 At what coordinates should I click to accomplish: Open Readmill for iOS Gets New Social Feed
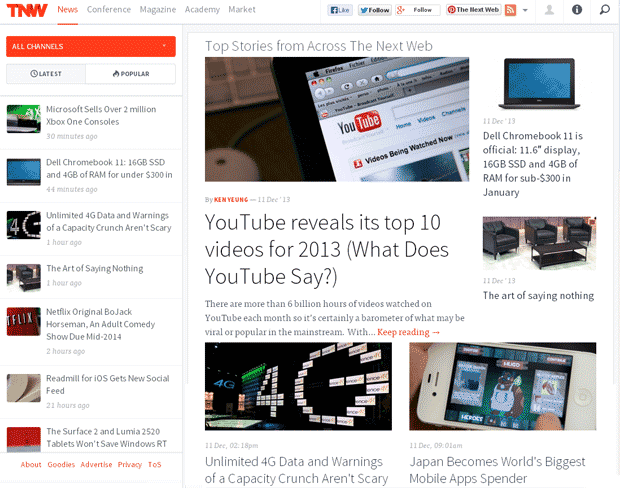coord(108,384)
